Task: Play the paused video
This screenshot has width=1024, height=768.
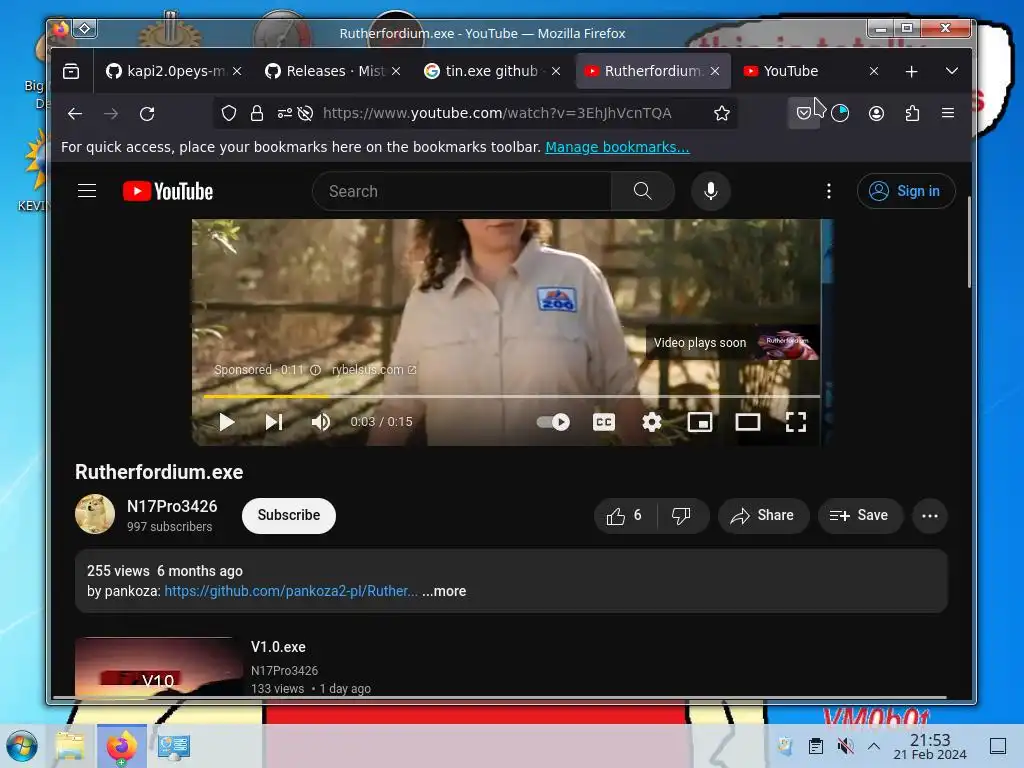Action: [x=227, y=422]
